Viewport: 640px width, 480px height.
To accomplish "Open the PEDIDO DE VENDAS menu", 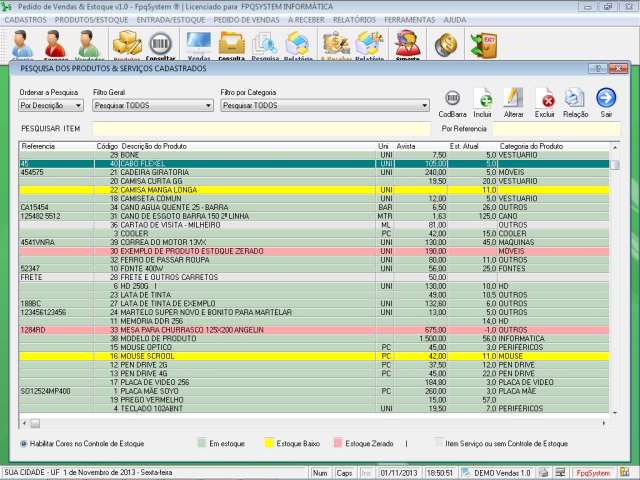I will pyautogui.click(x=246, y=20).
